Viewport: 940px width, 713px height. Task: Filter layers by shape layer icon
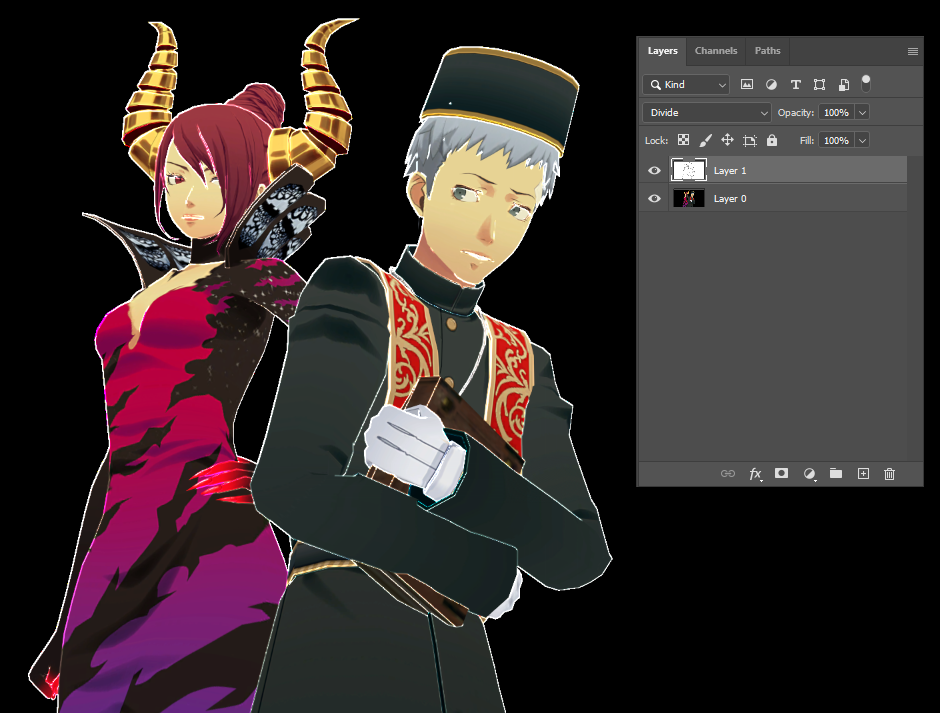(x=820, y=85)
